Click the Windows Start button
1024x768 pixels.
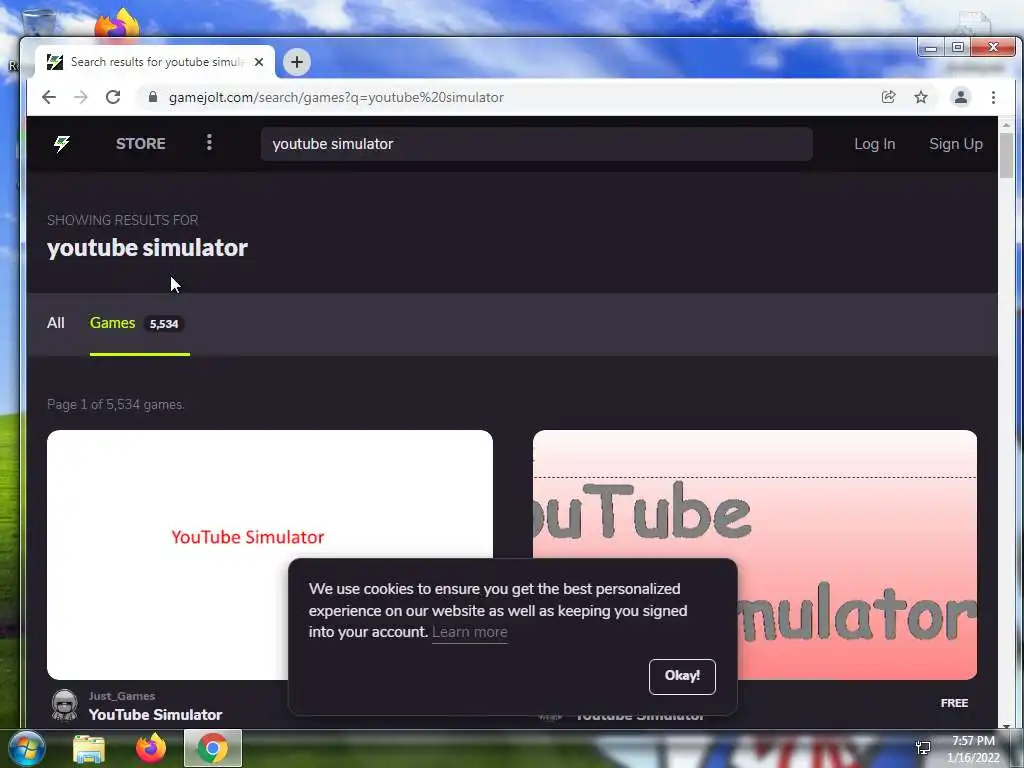pyautogui.click(x=25, y=748)
